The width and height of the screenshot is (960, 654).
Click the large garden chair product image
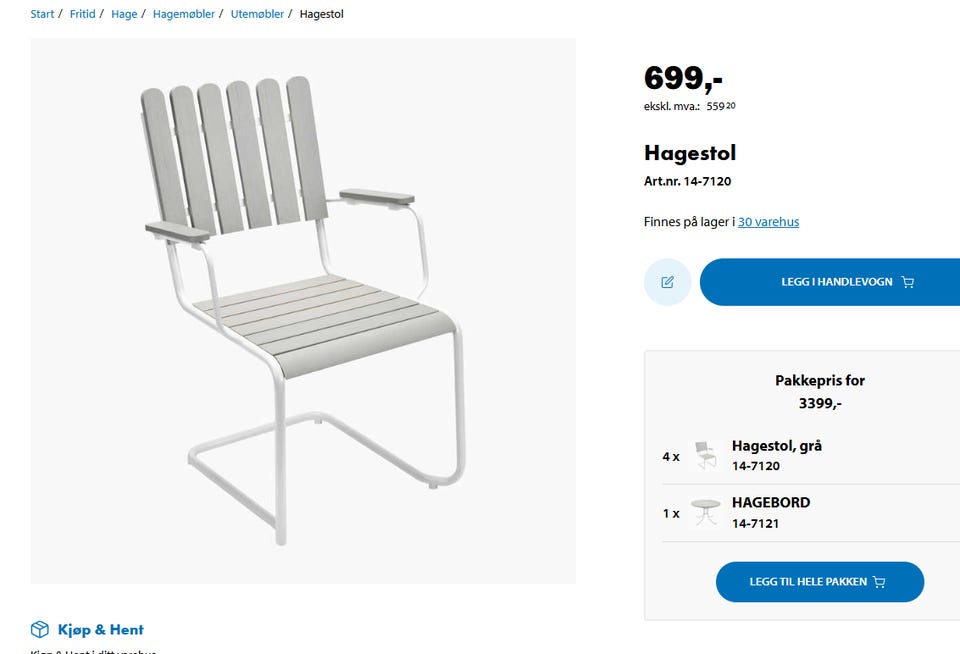pyautogui.click(x=303, y=311)
